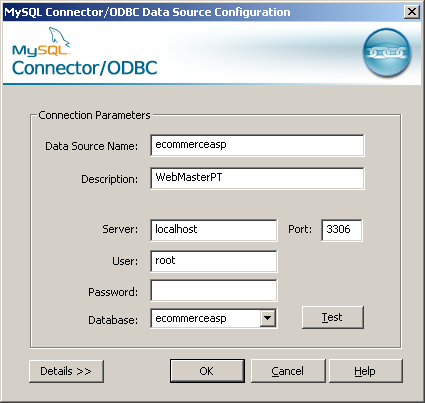Click the Connection Parameters group label
The image size is (425, 403).
tap(94, 115)
